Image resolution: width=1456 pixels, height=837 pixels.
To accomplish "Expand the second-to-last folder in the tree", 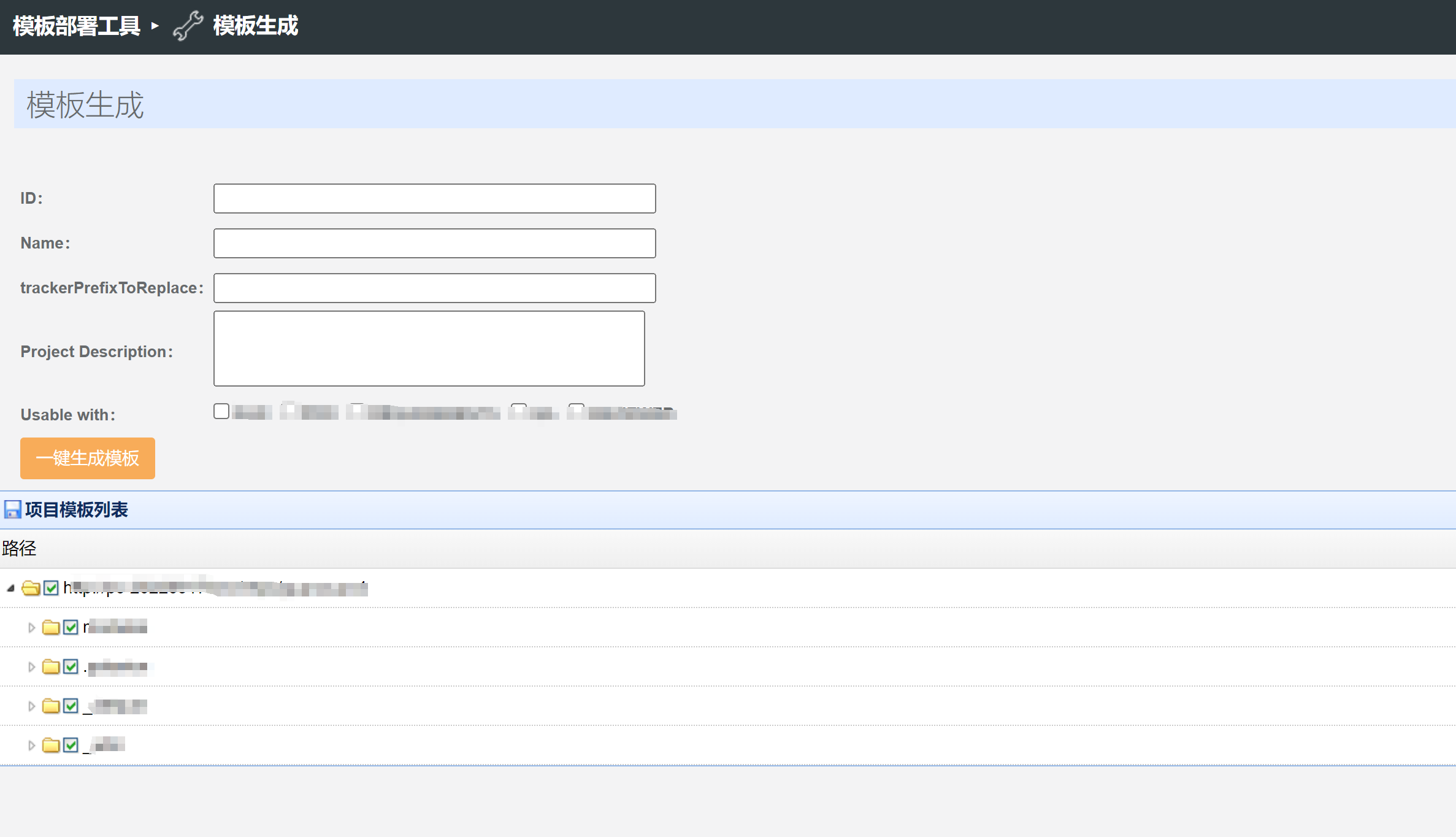I will pos(31,706).
